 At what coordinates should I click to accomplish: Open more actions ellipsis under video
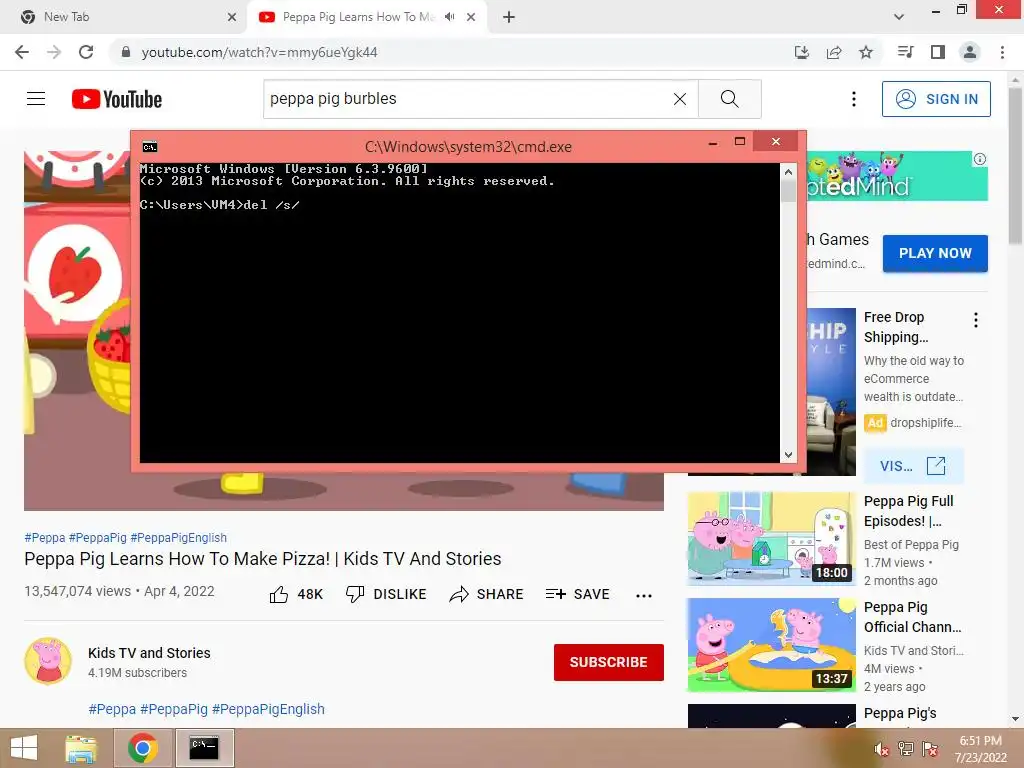pos(644,596)
